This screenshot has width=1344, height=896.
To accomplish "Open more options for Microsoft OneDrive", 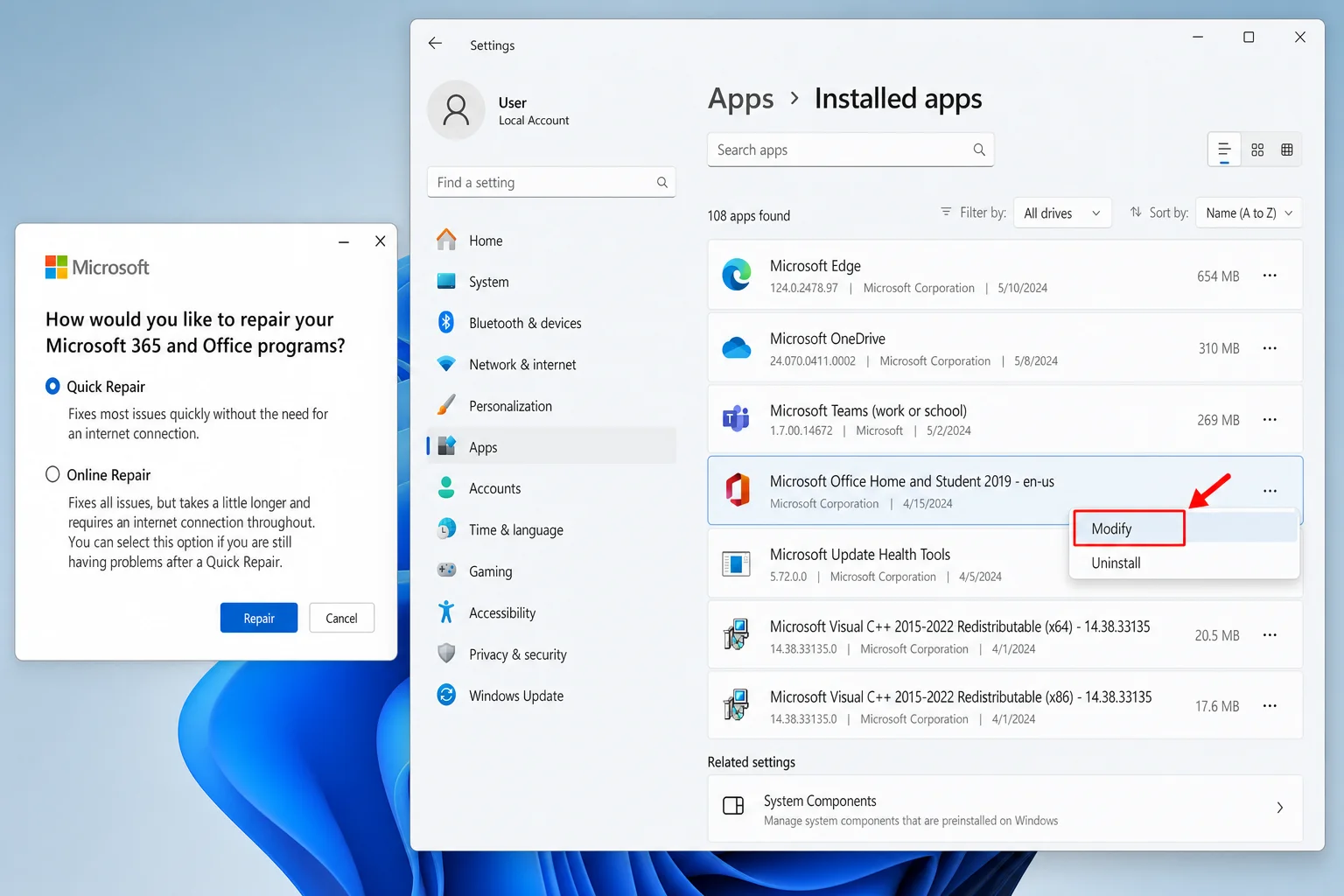I will [1270, 348].
